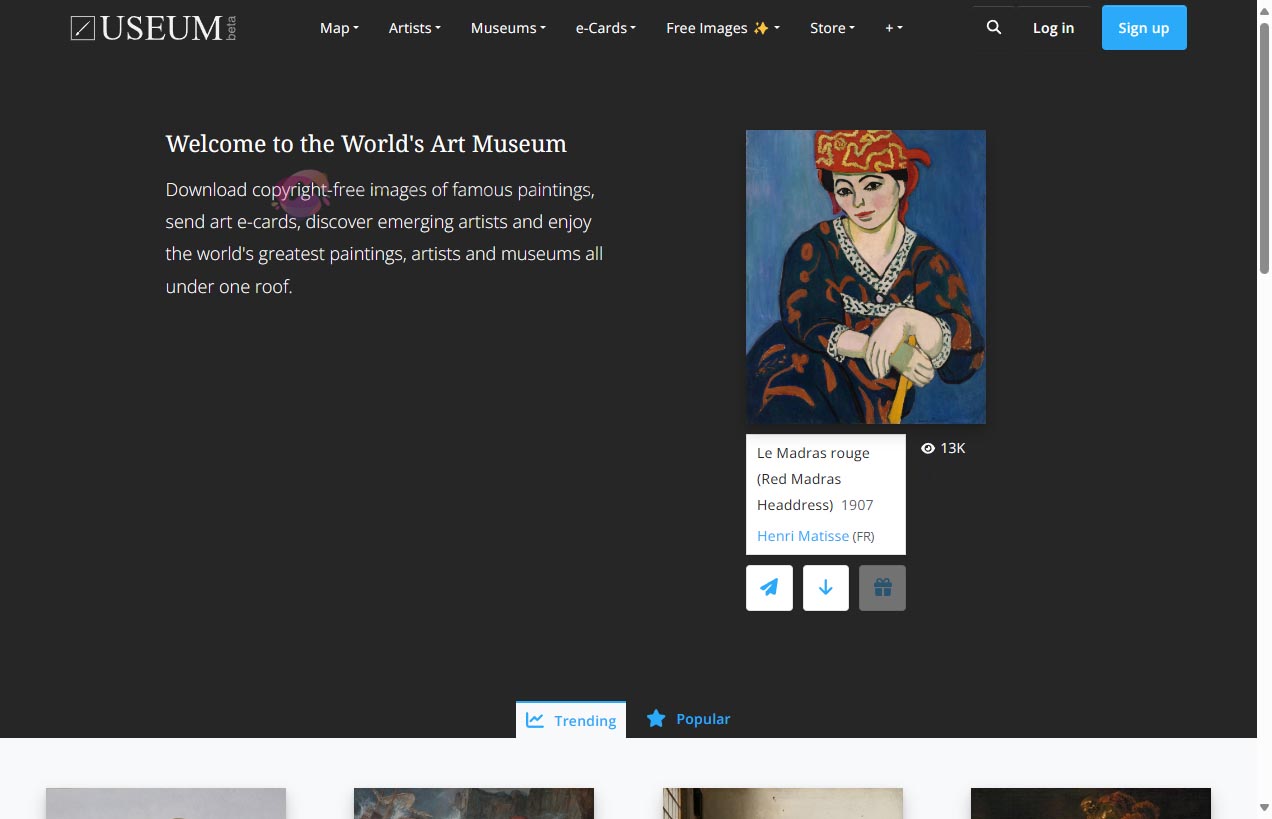Open the Map menu

[338, 27]
